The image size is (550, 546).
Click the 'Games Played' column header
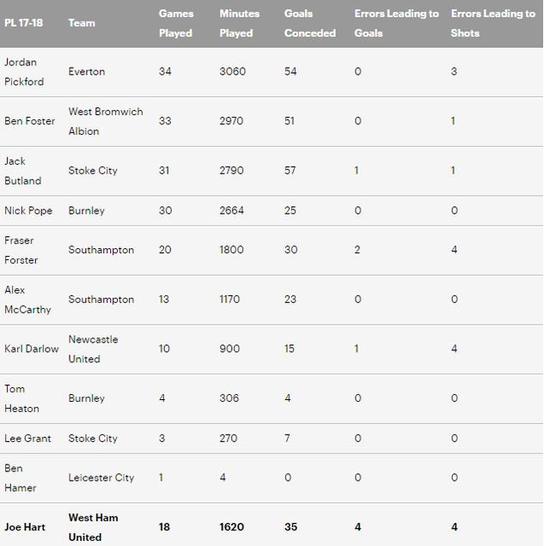(176, 23)
